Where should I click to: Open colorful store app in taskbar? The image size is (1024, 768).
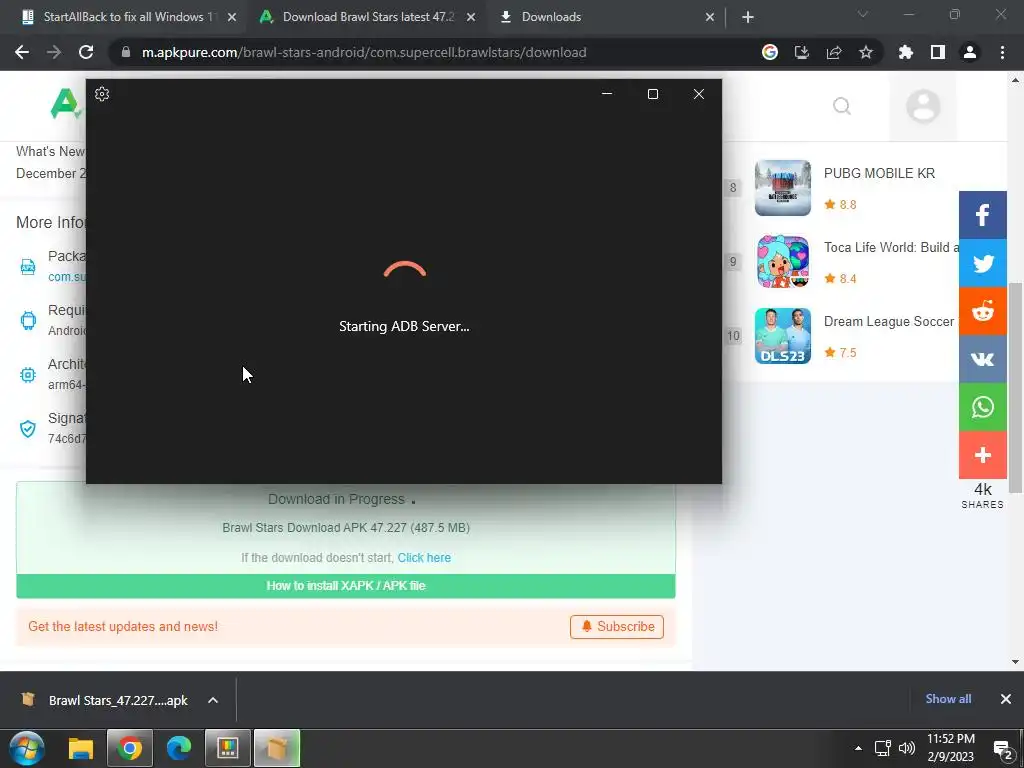227,748
